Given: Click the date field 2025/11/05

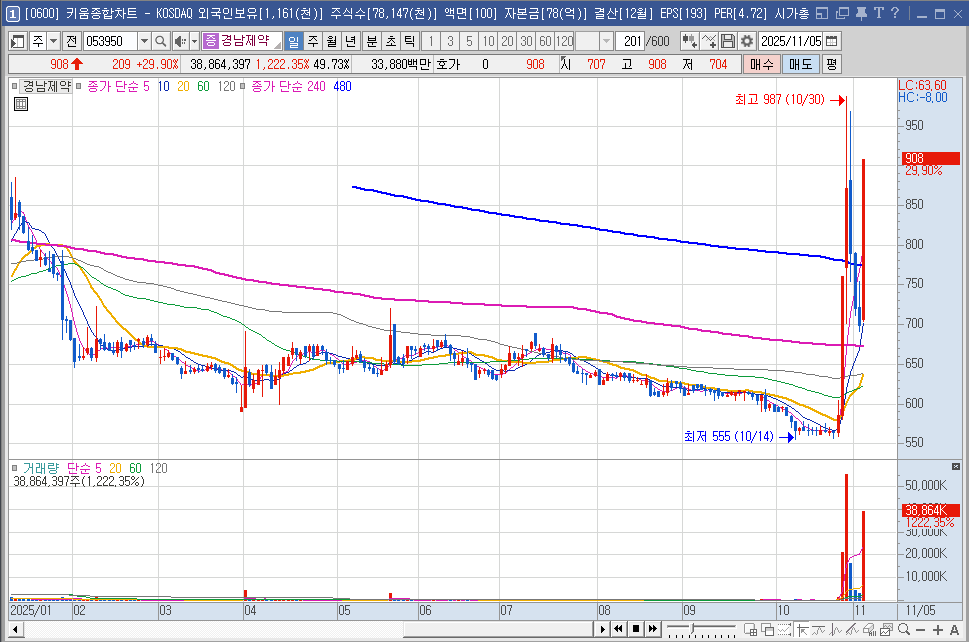Looking at the screenshot, I should tap(791, 41).
